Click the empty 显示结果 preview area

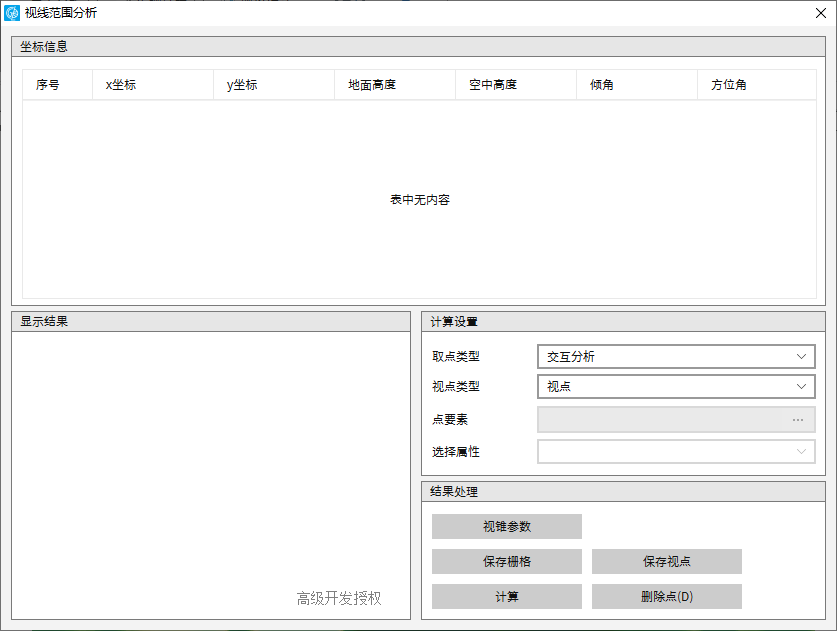click(210, 460)
